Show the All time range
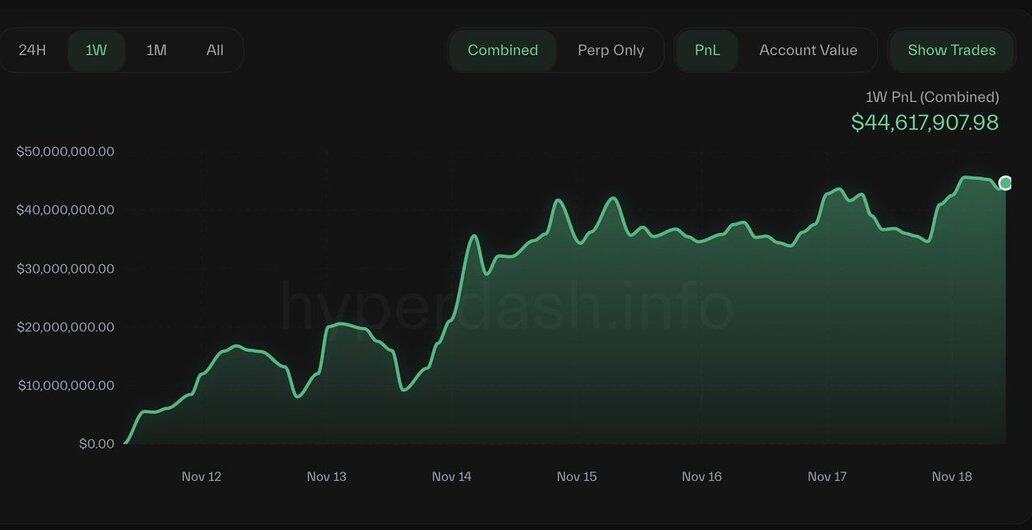Viewport: 1032px width, 530px height. 215,50
